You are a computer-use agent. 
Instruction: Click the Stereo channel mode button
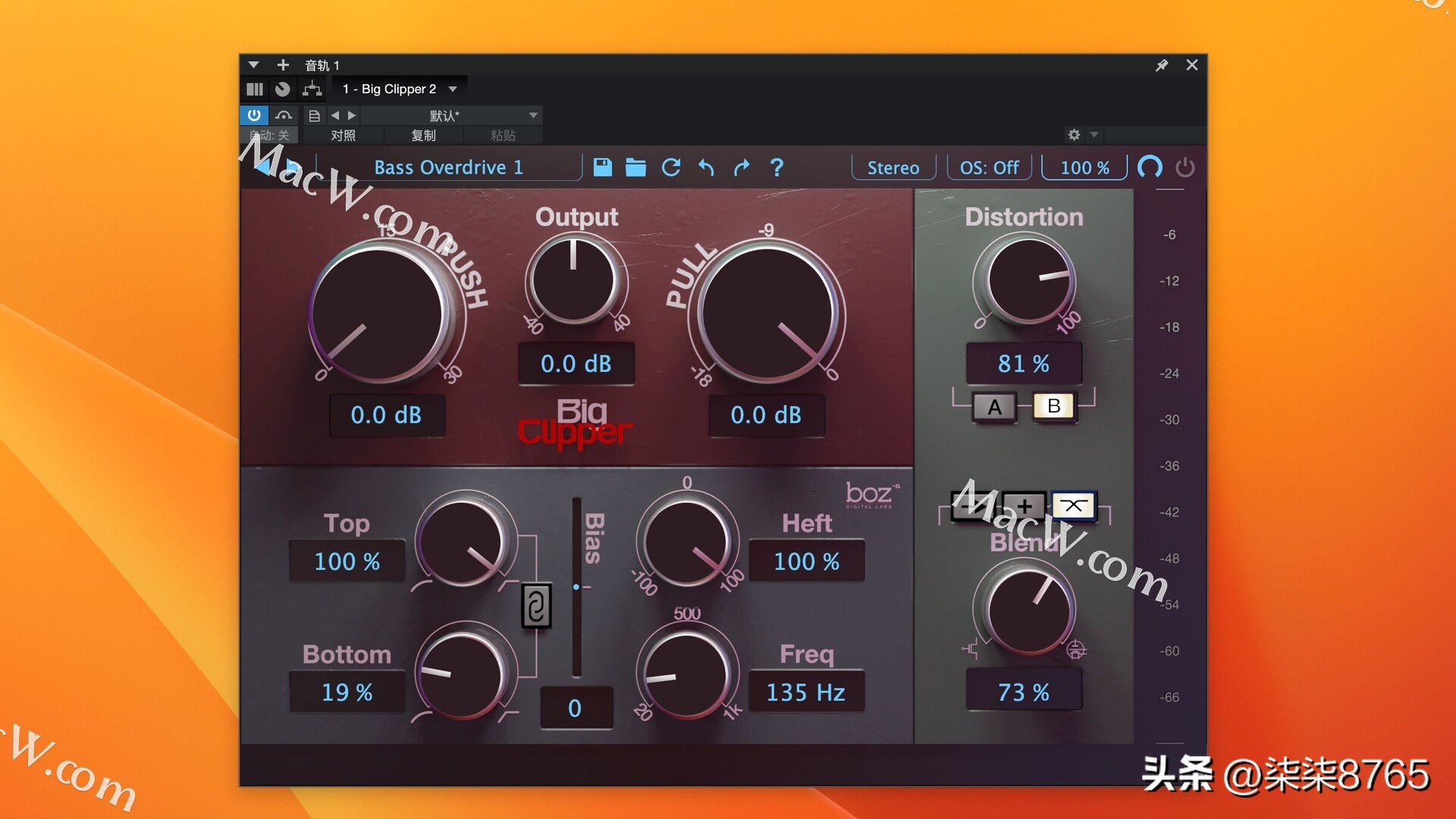[893, 168]
